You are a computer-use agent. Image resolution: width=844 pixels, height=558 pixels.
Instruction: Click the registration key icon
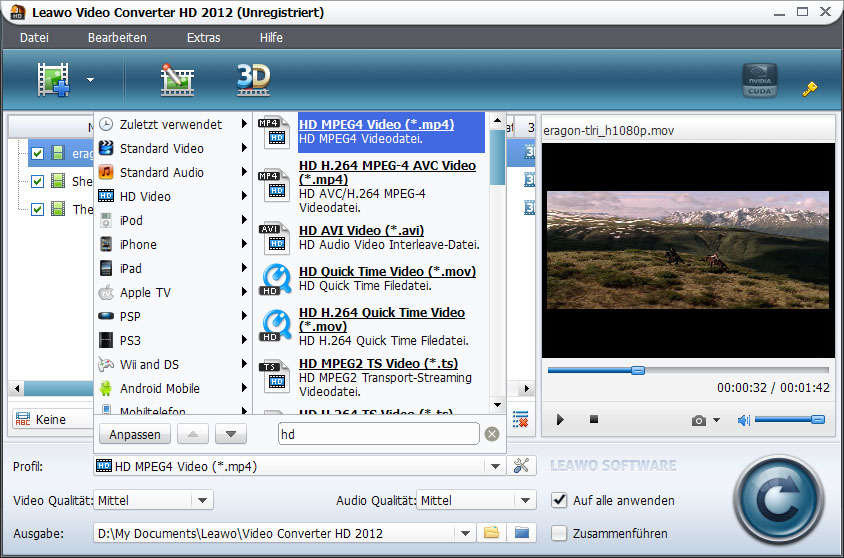pos(810,89)
